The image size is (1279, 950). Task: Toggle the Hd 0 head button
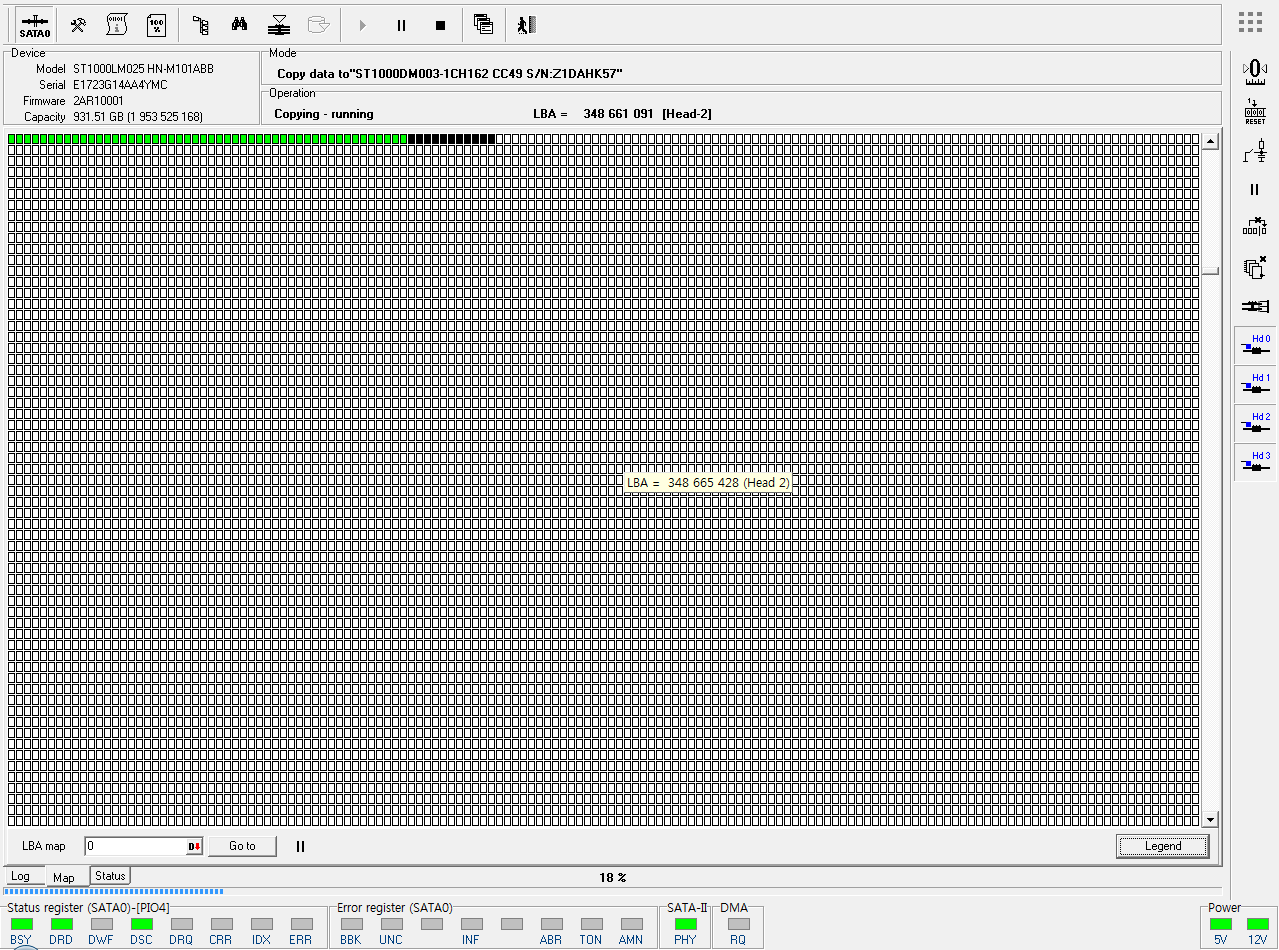[x=1255, y=344]
